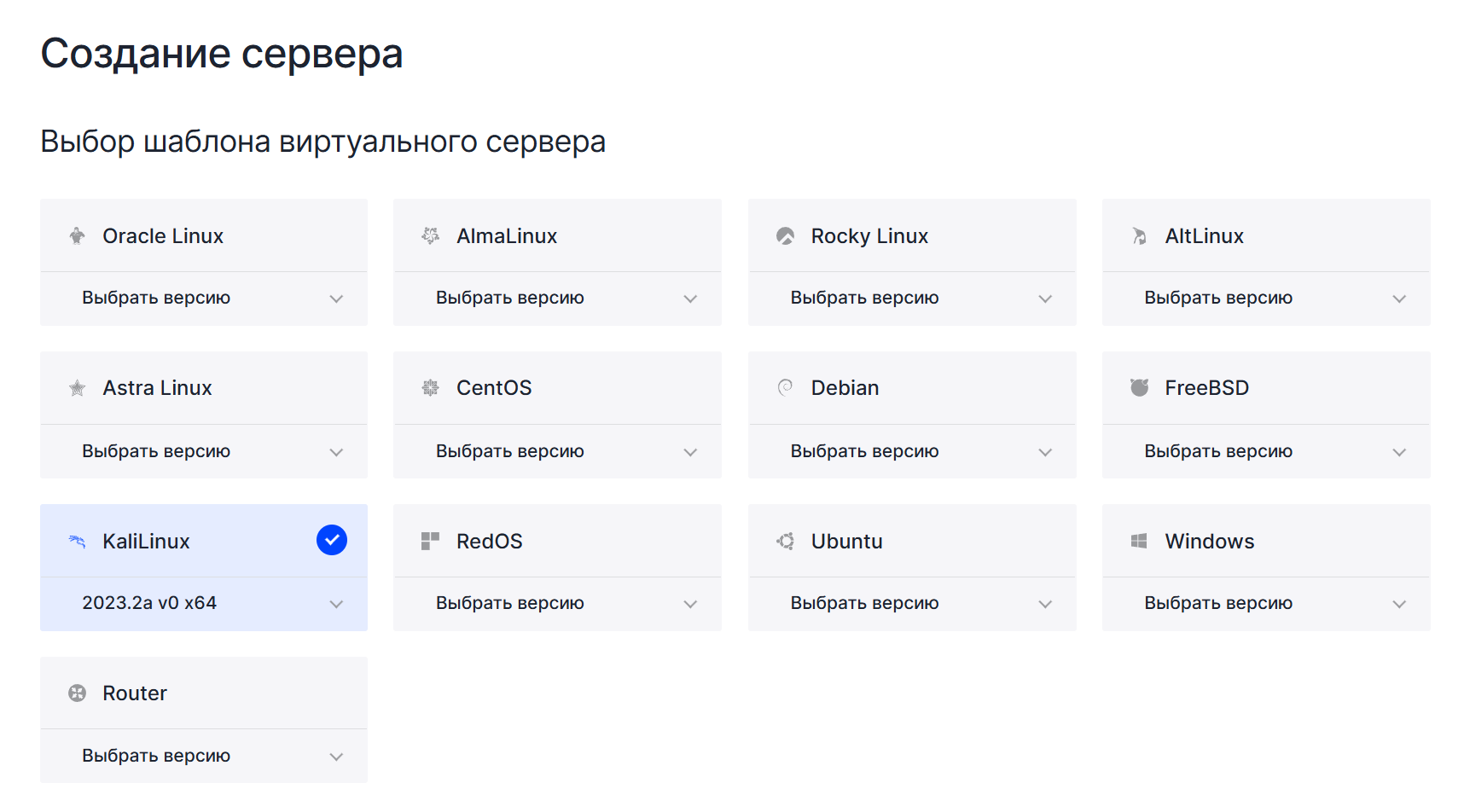Expand the CentOS version dropdown

pyautogui.click(x=558, y=451)
